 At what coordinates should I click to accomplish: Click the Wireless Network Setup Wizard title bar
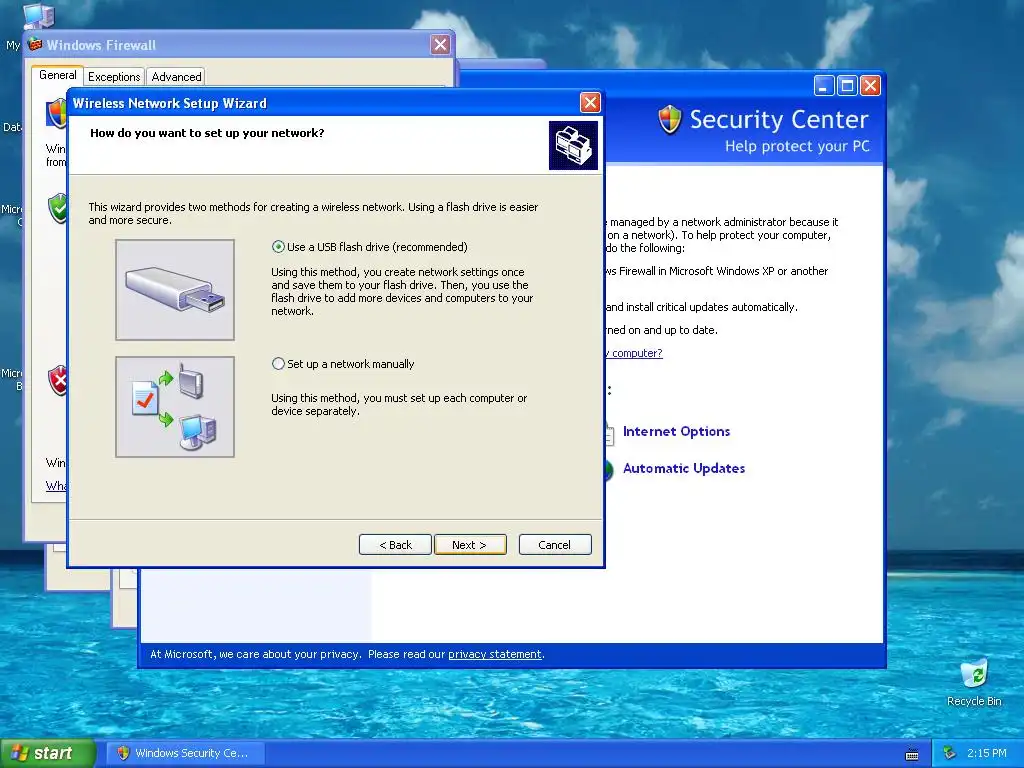[x=323, y=103]
